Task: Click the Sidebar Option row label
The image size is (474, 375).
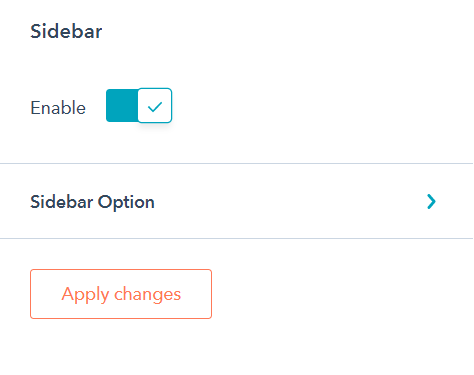Action: 92,202
